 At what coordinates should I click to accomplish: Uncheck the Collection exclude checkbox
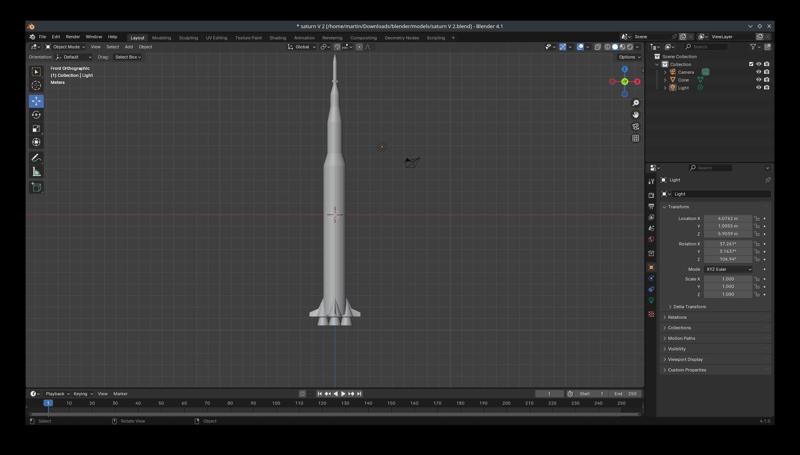[x=751, y=64]
